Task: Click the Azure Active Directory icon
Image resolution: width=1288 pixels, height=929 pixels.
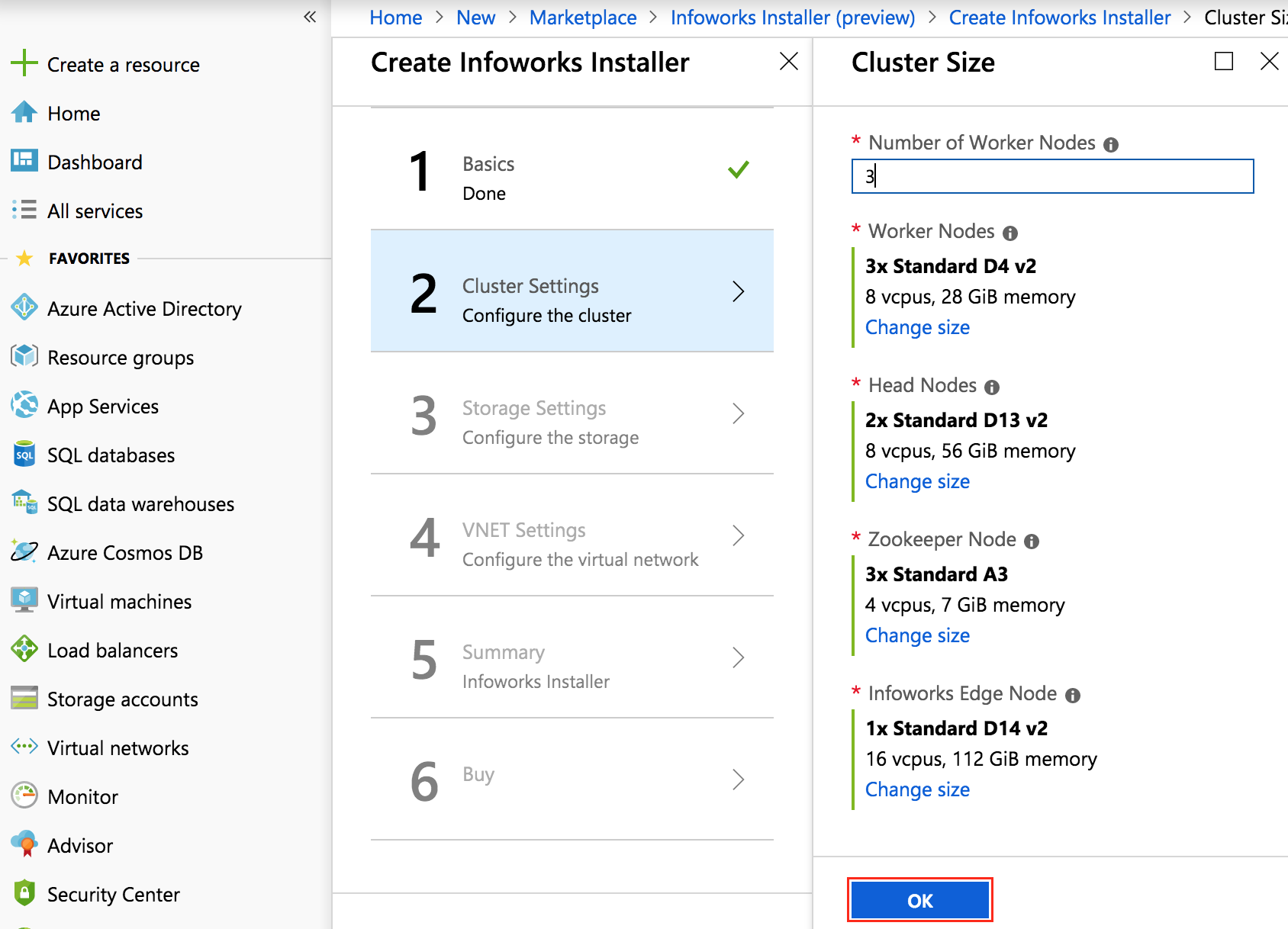Action: click(24, 307)
